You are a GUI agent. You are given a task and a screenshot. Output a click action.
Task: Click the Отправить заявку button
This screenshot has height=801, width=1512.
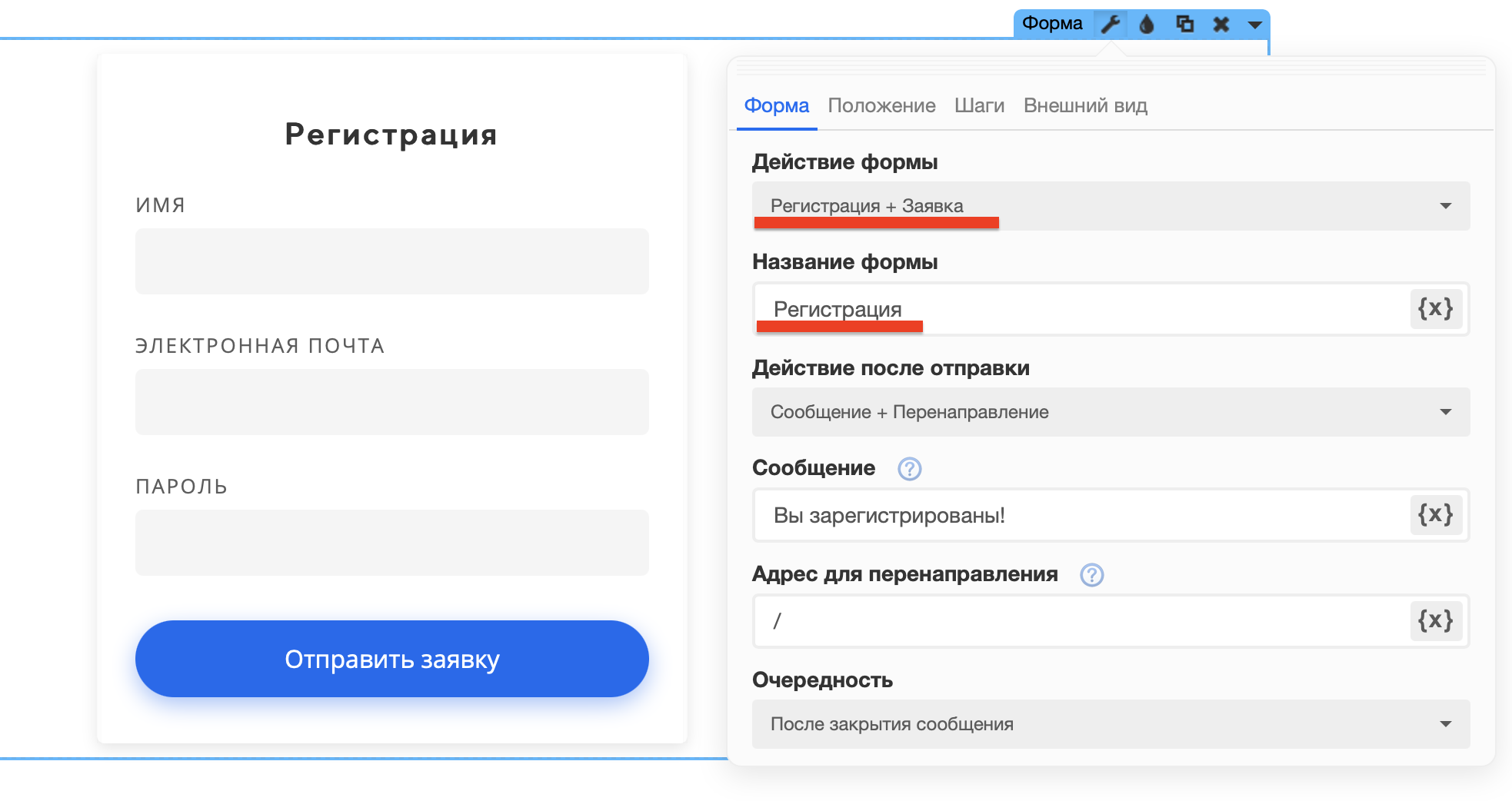[392, 659]
